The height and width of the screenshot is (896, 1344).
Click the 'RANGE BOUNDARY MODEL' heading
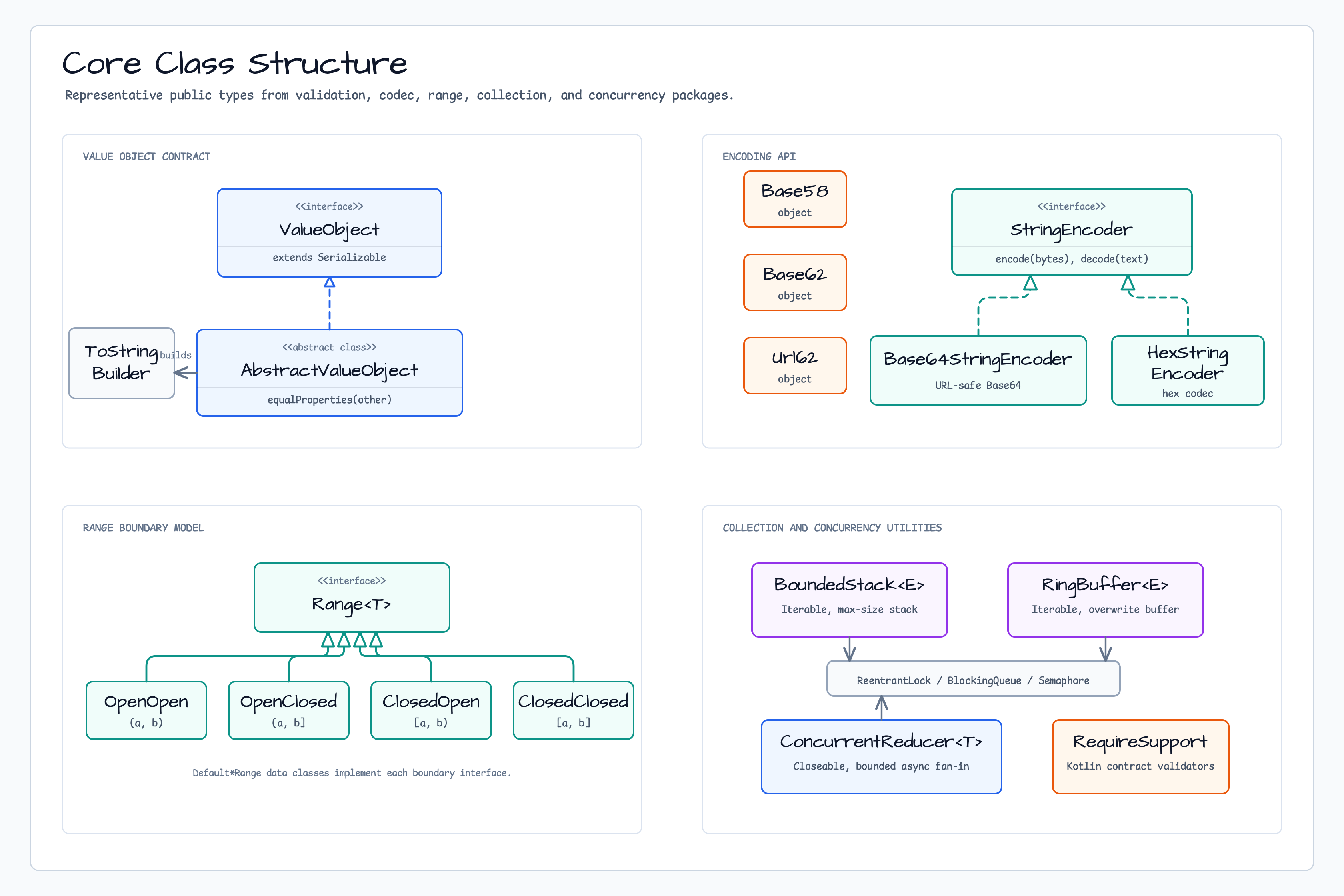click(x=144, y=528)
